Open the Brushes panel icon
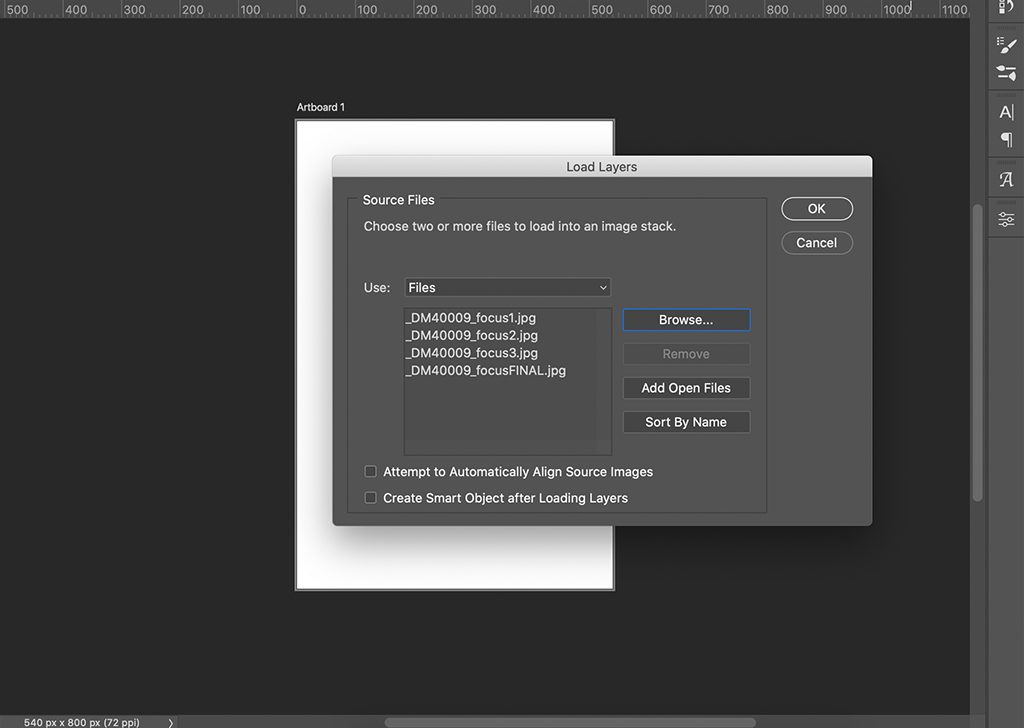 point(1006,45)
